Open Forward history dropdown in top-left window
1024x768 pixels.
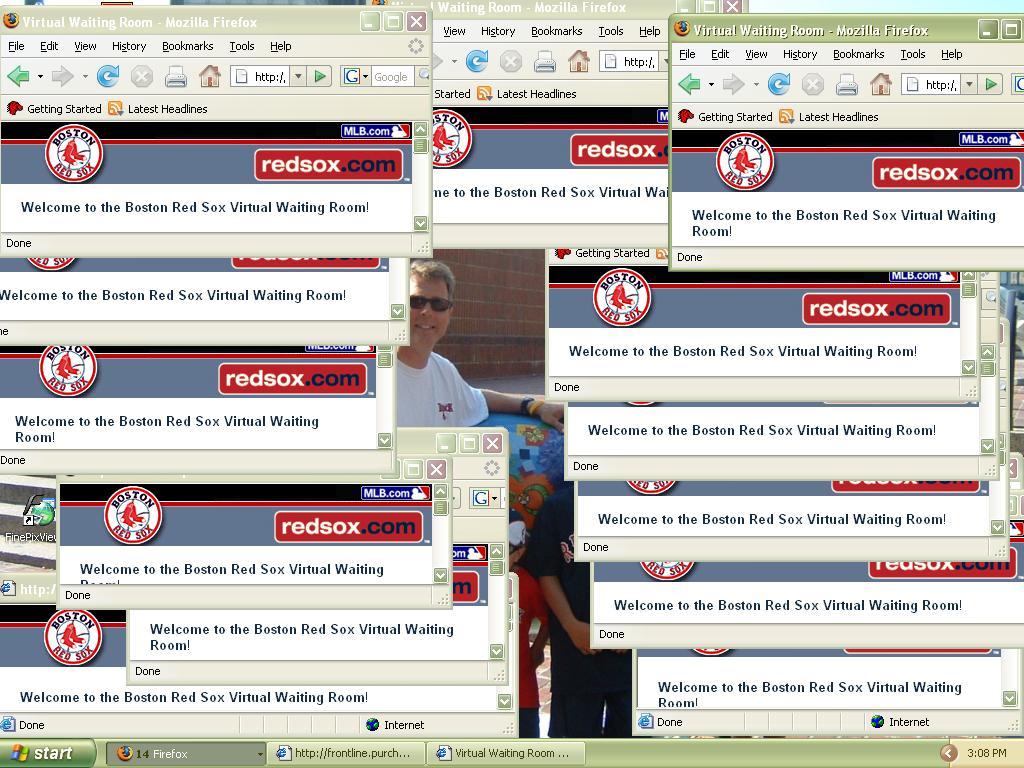85,76
